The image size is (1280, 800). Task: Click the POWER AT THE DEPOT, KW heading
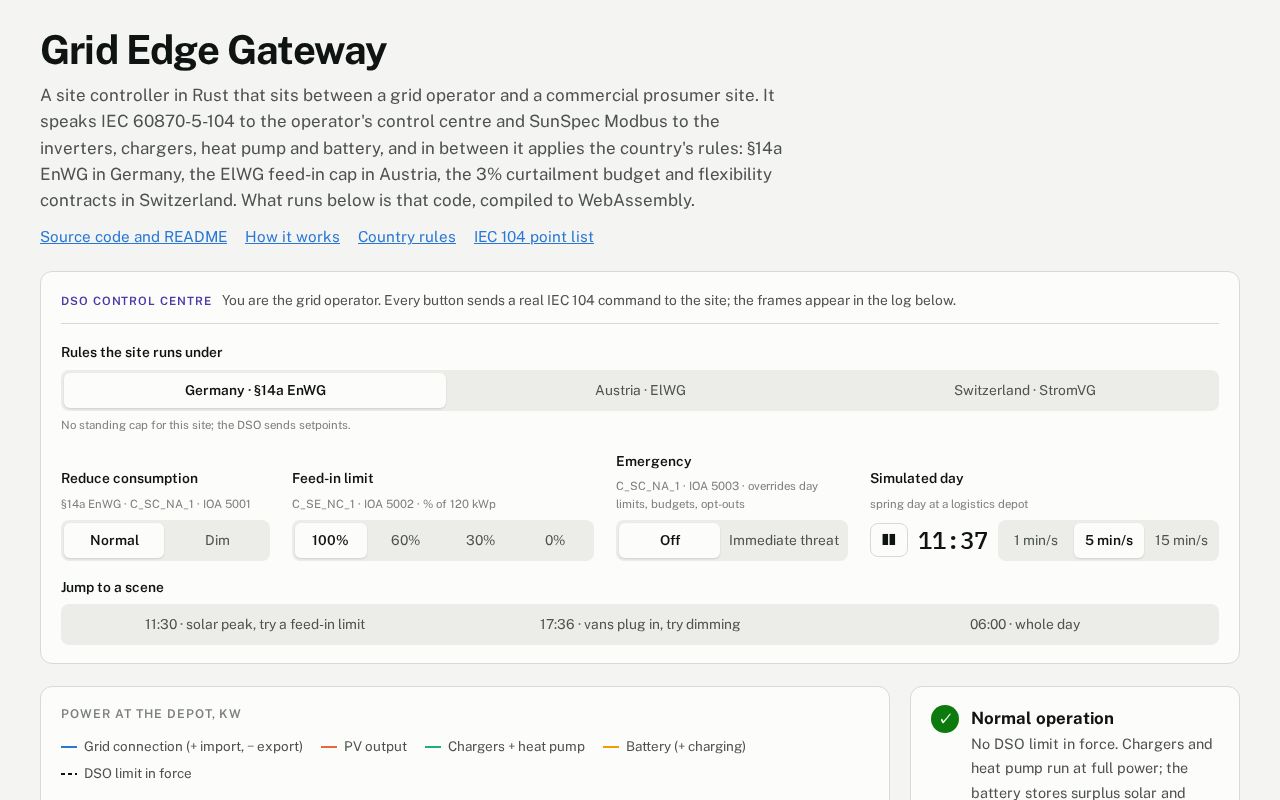151,714
